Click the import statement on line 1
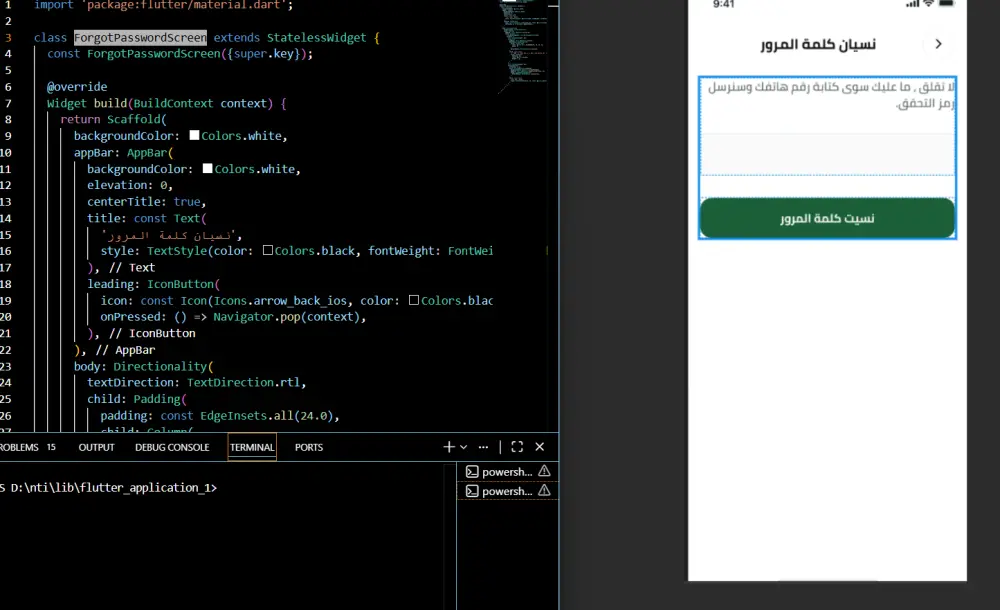This screenshot has height=610, width=1000. [x=163, y=5]
